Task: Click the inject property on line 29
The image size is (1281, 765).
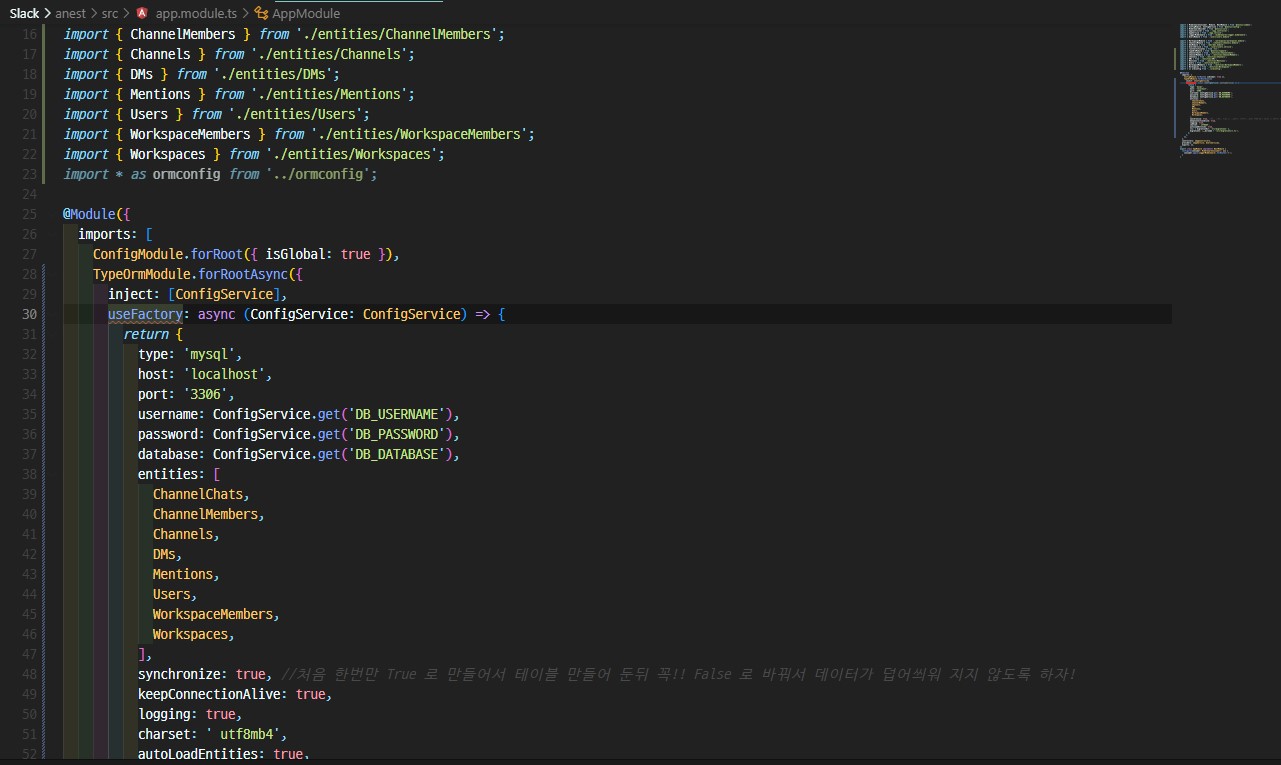Action: [130, 294]
